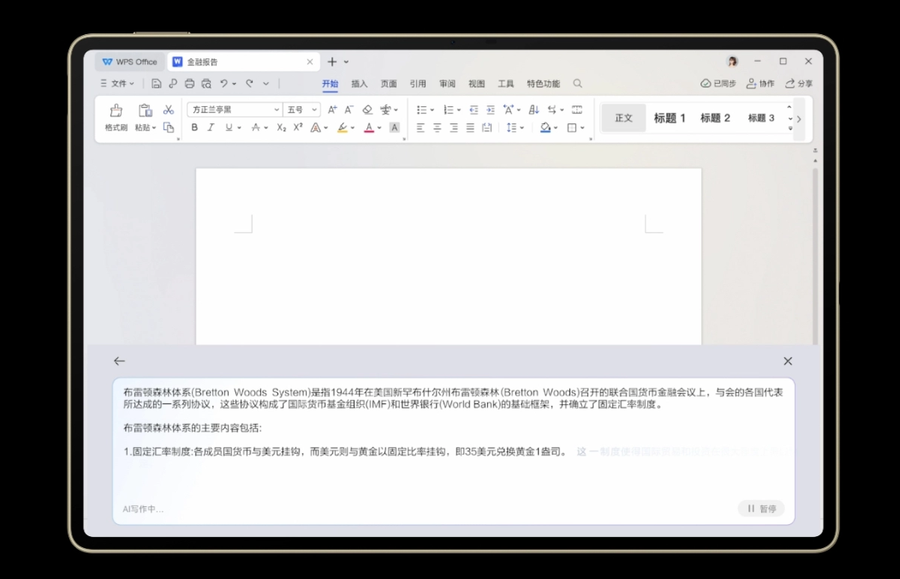Click the text highlight color button
The image size is (900, 579).
(342, 127)
